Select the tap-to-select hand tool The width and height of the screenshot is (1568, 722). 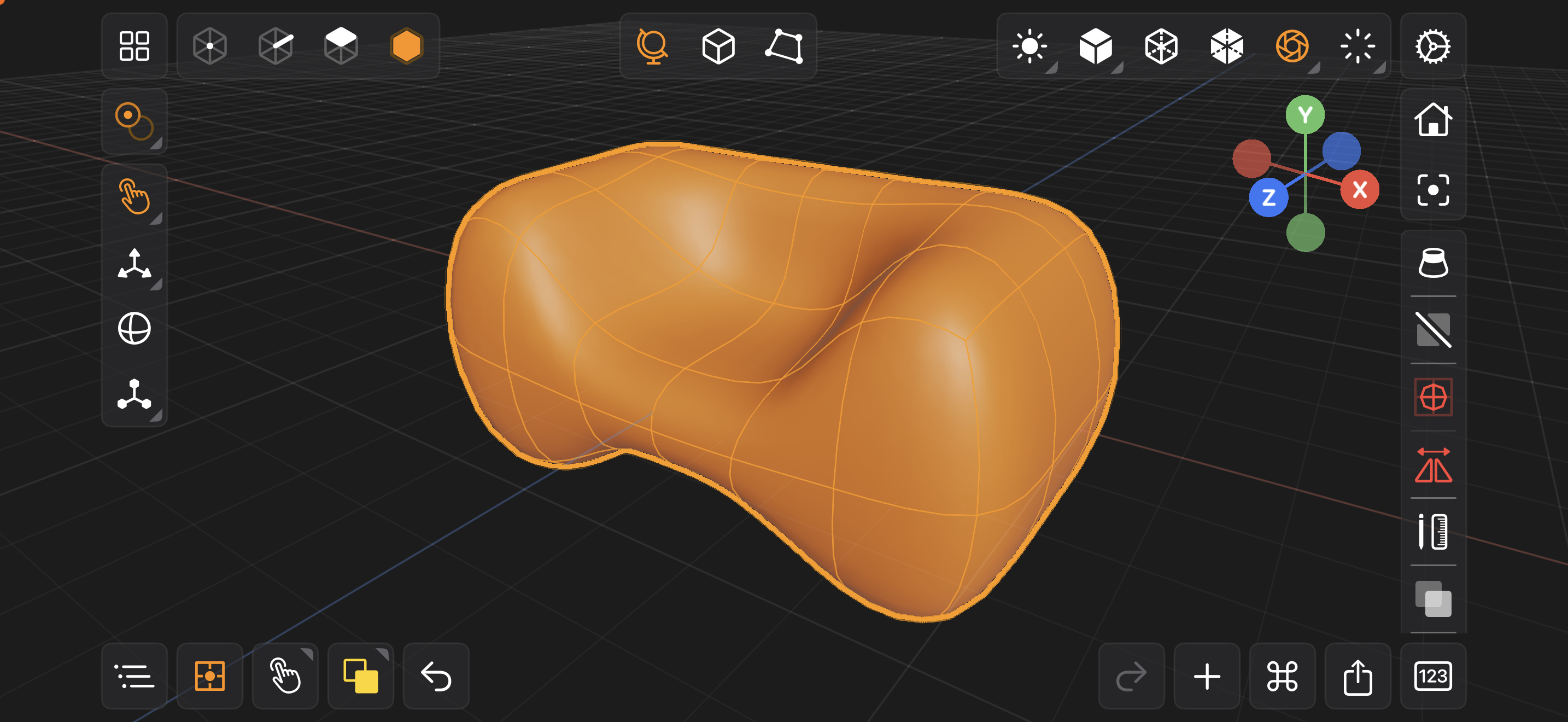(134, 196)
